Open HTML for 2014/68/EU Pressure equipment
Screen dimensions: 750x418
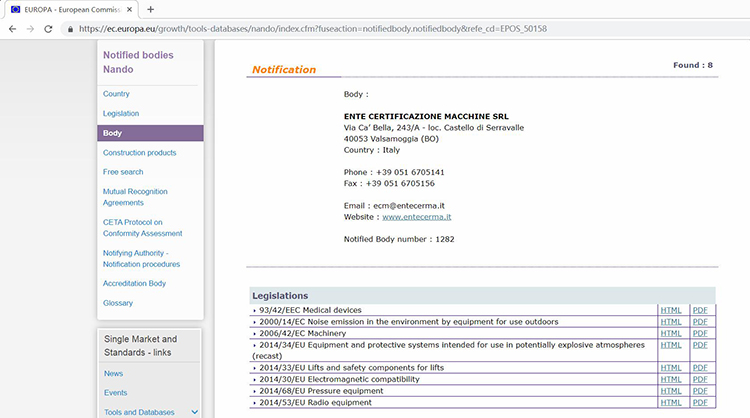(x=671, y=391)
